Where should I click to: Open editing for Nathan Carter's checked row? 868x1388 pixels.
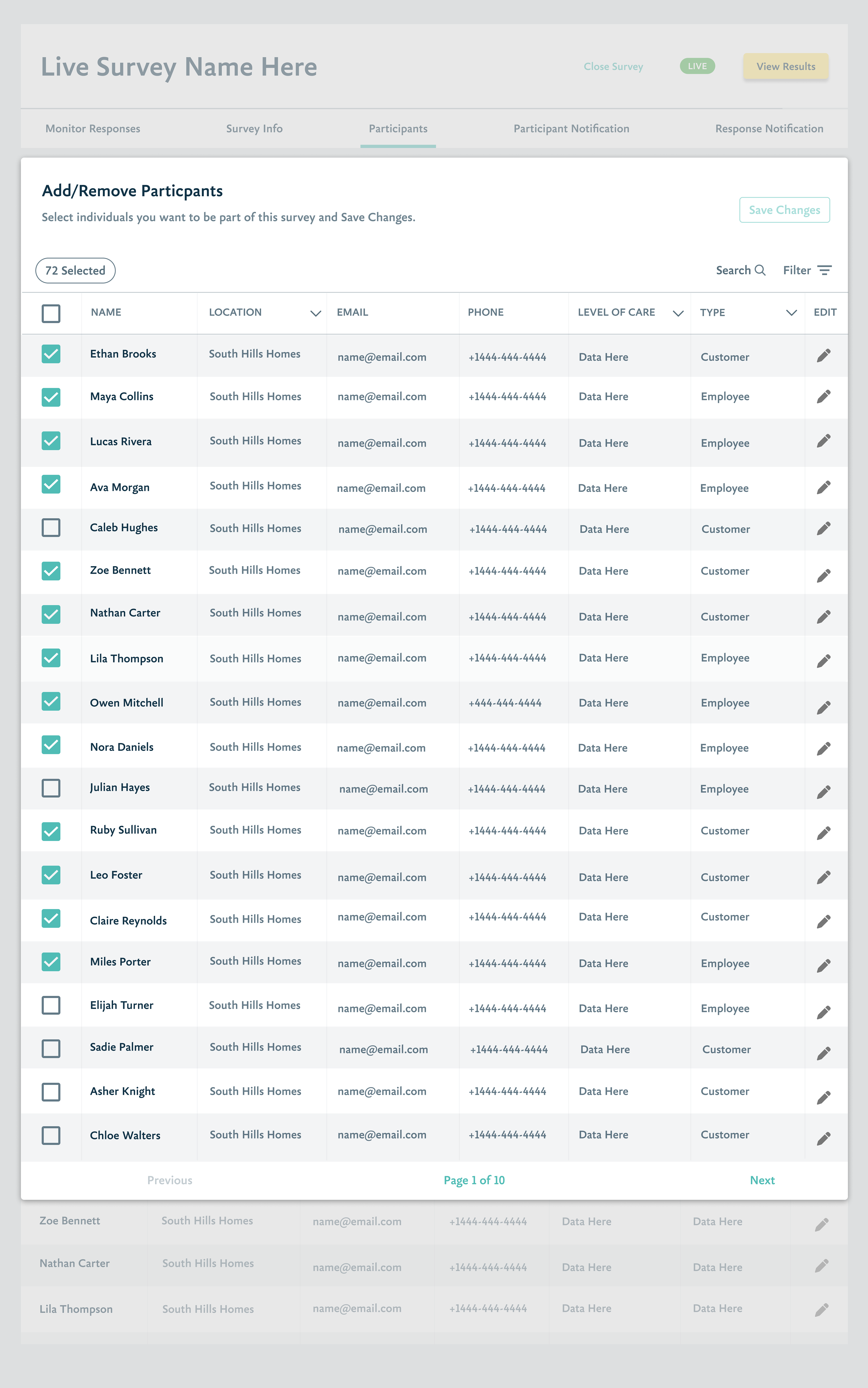pos(823,617)
